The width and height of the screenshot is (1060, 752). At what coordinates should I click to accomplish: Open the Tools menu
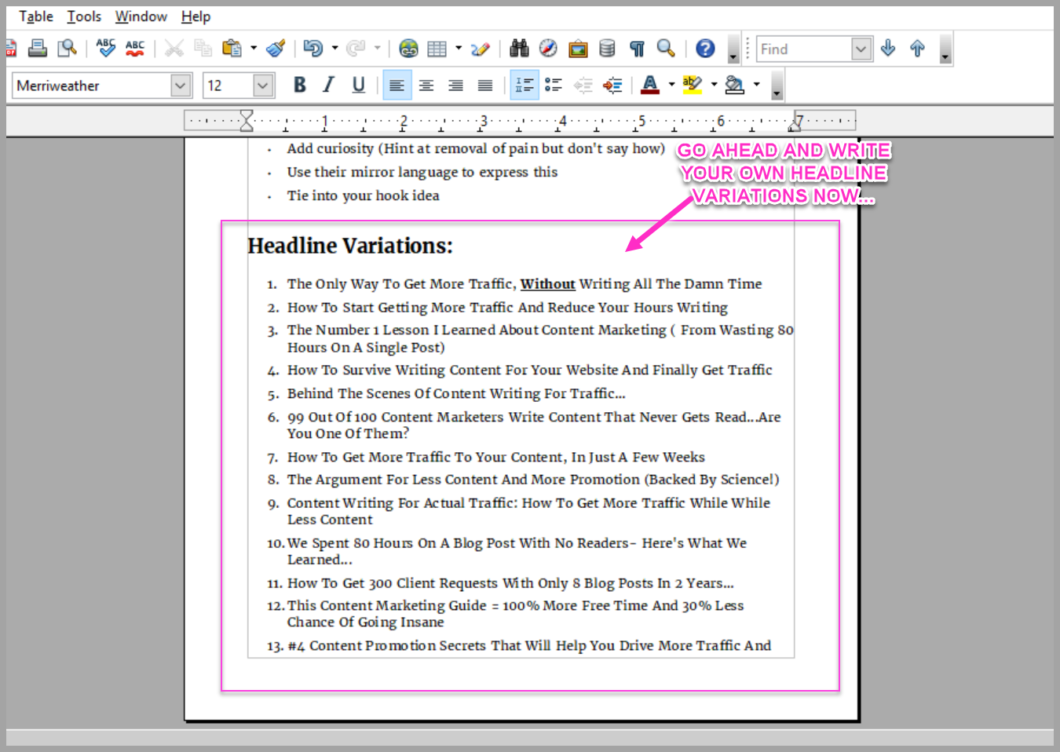[x=84, y=16]
